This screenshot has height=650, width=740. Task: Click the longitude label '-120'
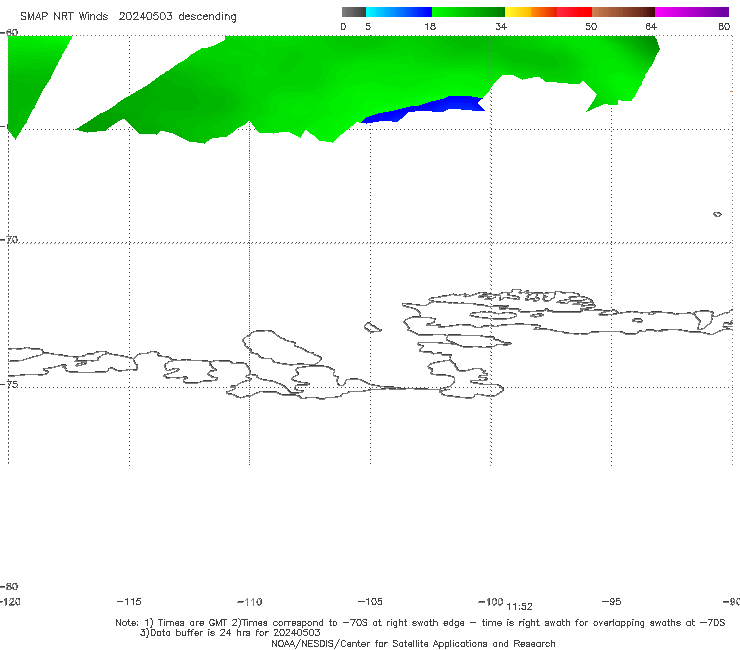[x=10, y=602]
